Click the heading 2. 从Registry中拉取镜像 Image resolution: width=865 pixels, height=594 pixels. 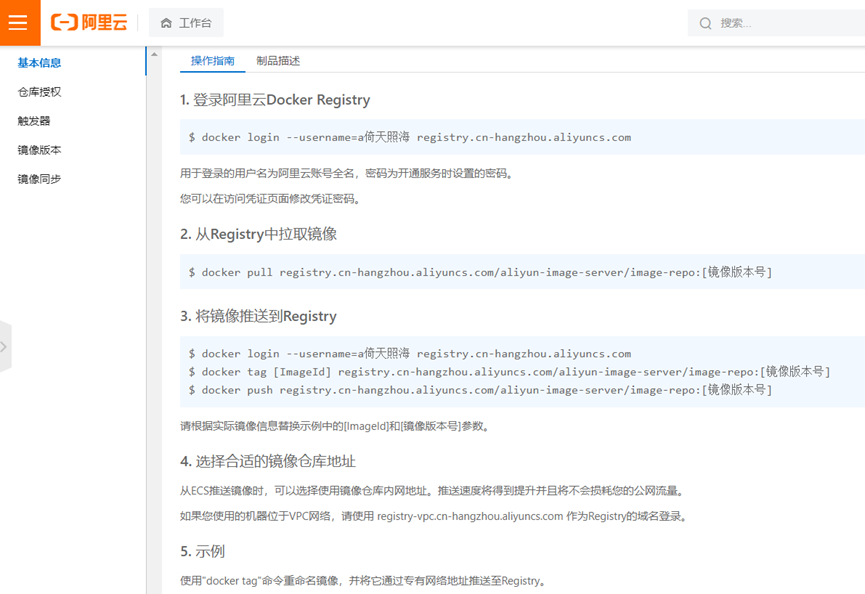tap(258, 234)
